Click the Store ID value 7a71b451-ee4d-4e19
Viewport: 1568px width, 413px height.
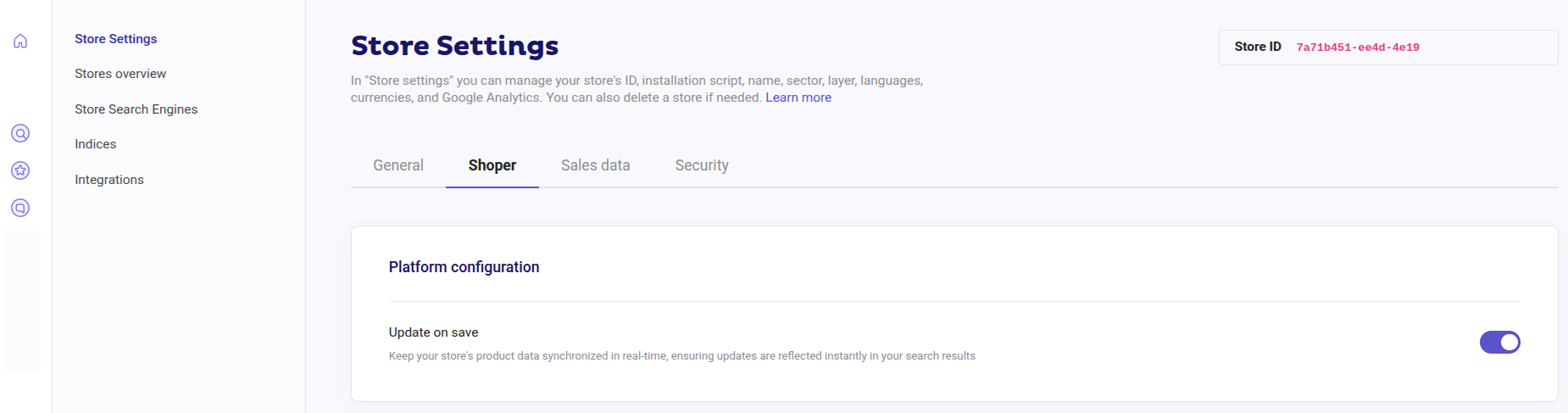coord(1358,47)
